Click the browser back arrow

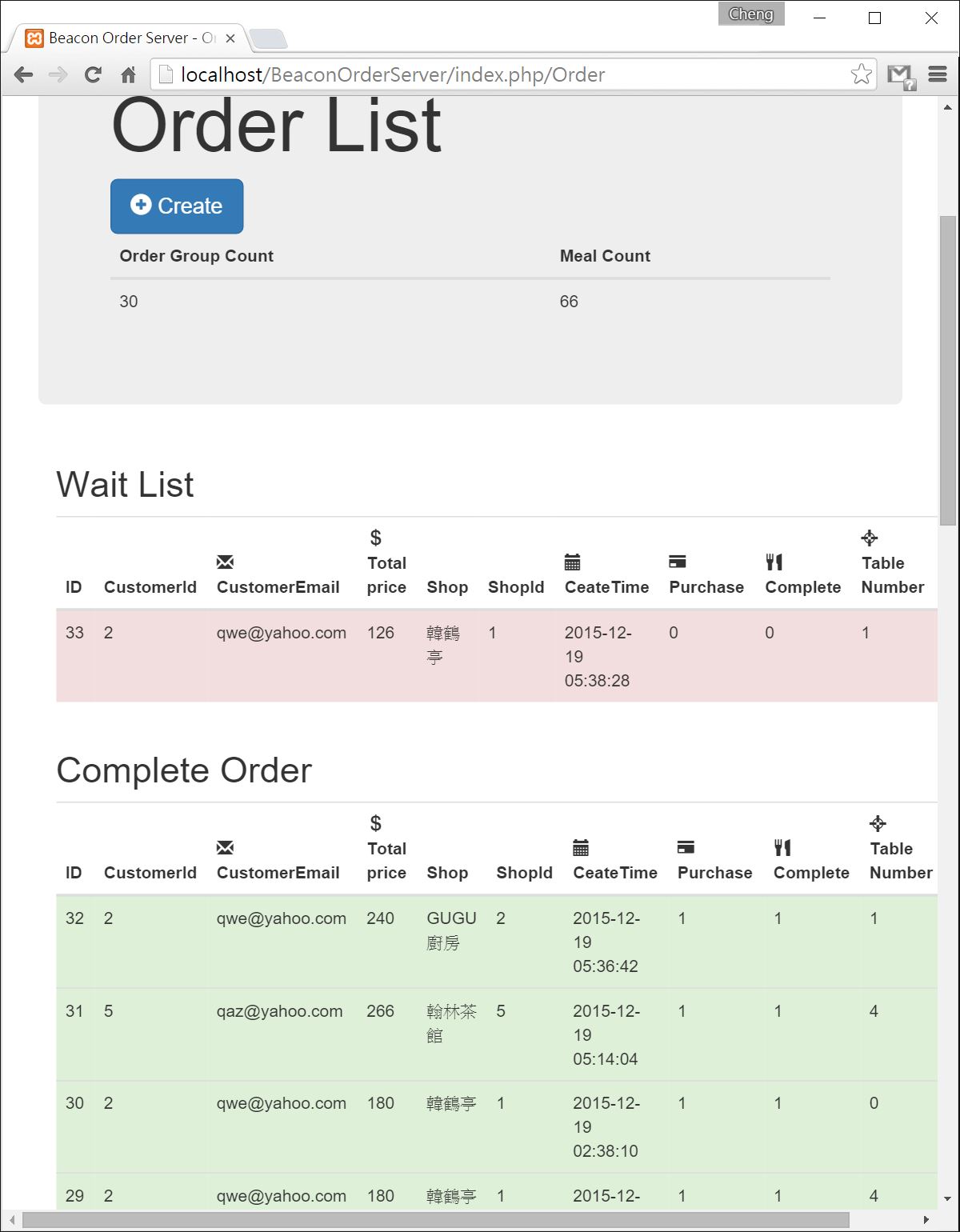[x=24, y=75]
